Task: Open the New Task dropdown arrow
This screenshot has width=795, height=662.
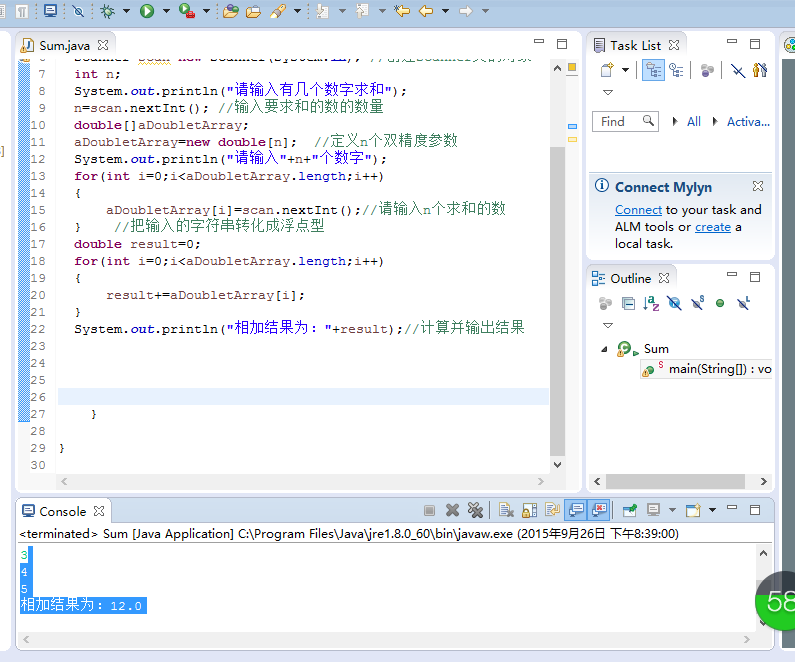Action: 626,70
